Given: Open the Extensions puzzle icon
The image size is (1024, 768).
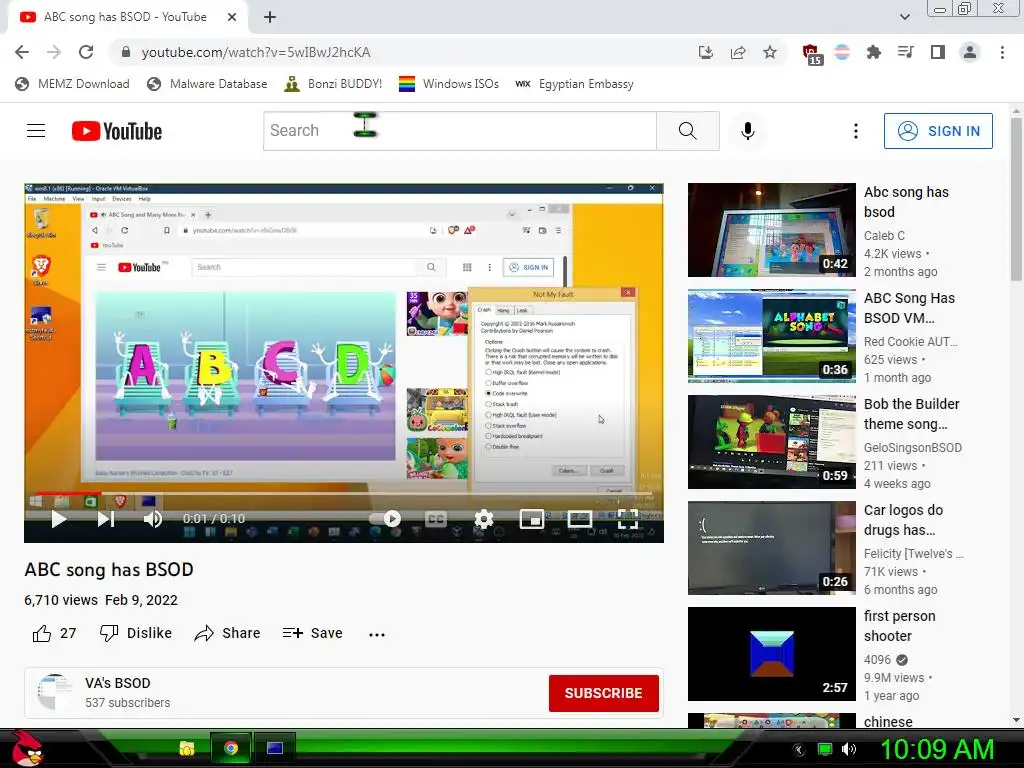Looking at the screenshot, I should 874,52.
